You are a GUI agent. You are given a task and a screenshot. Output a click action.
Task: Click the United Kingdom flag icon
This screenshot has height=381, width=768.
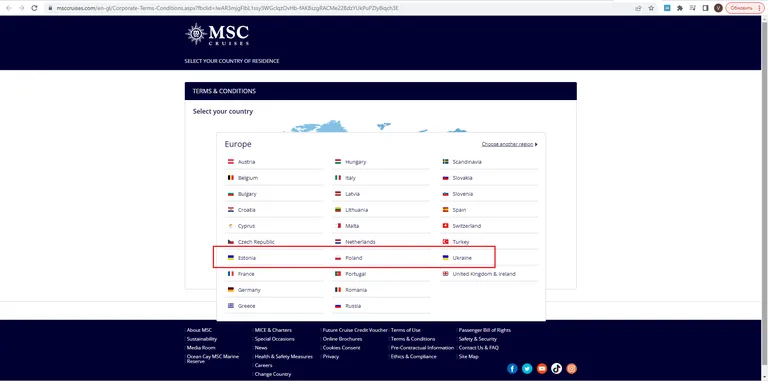446,274
